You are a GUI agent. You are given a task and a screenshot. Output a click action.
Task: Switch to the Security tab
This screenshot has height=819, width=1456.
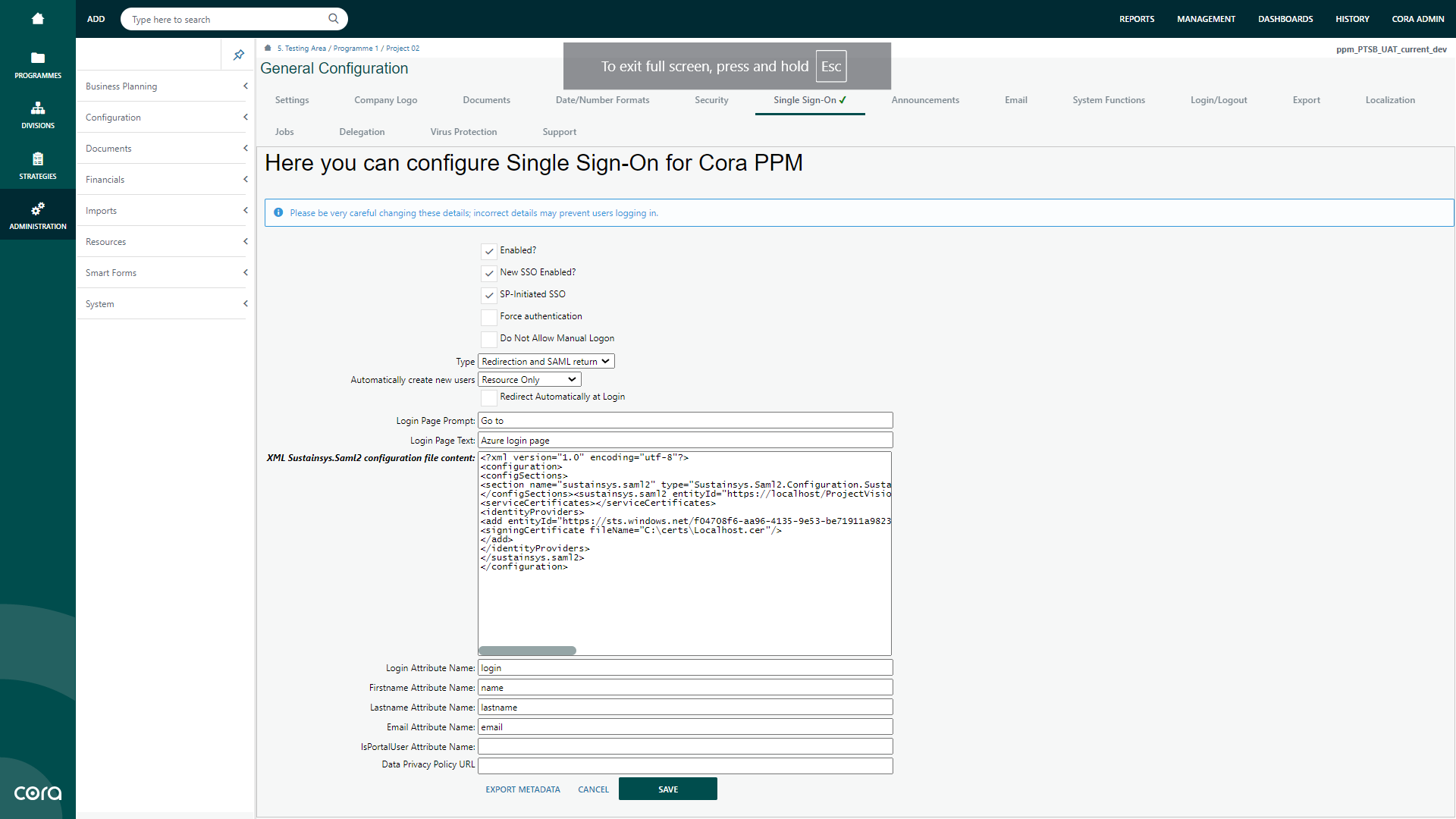click(711, 100)
